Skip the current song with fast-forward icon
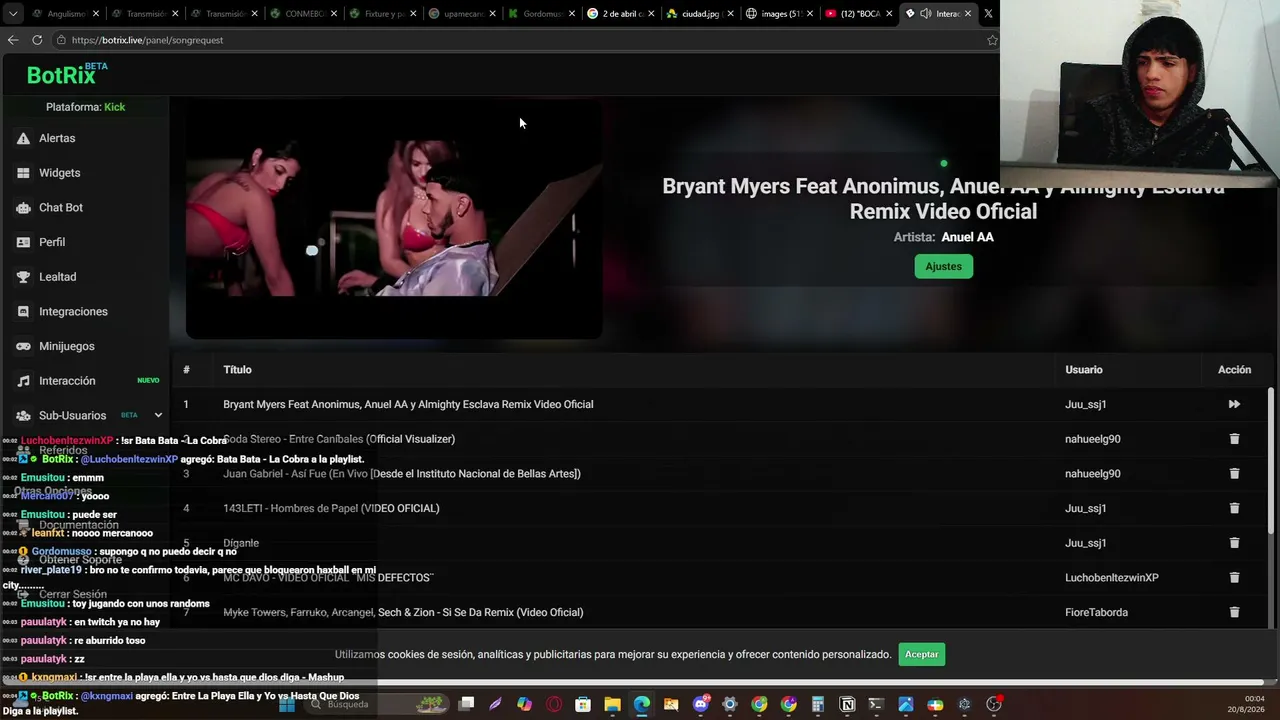The width and height of the screenshot is (1280, 720). pos(1234,404)
